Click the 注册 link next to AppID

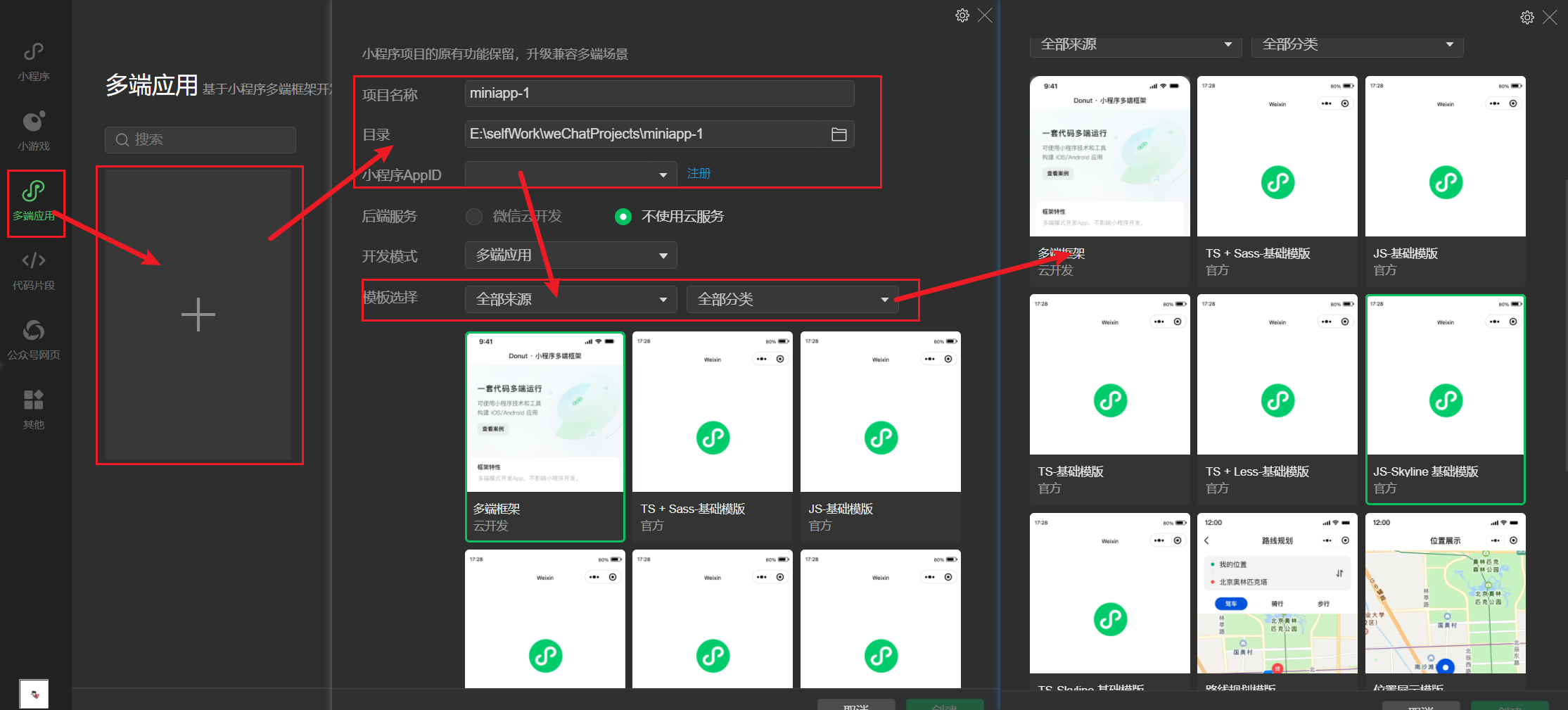tap(699, 173)
